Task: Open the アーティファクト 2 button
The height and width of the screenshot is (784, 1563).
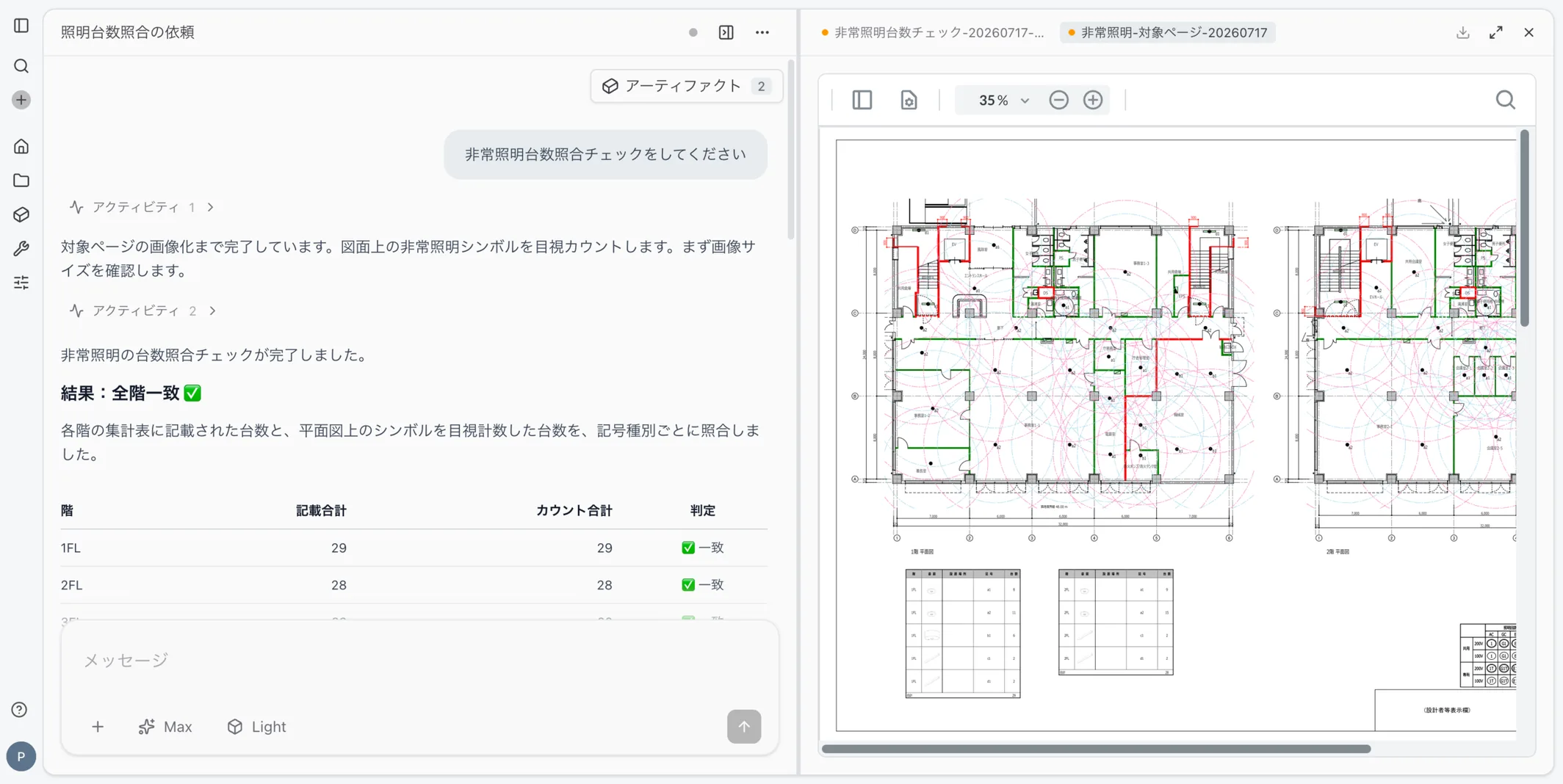Action: (687, 86)
